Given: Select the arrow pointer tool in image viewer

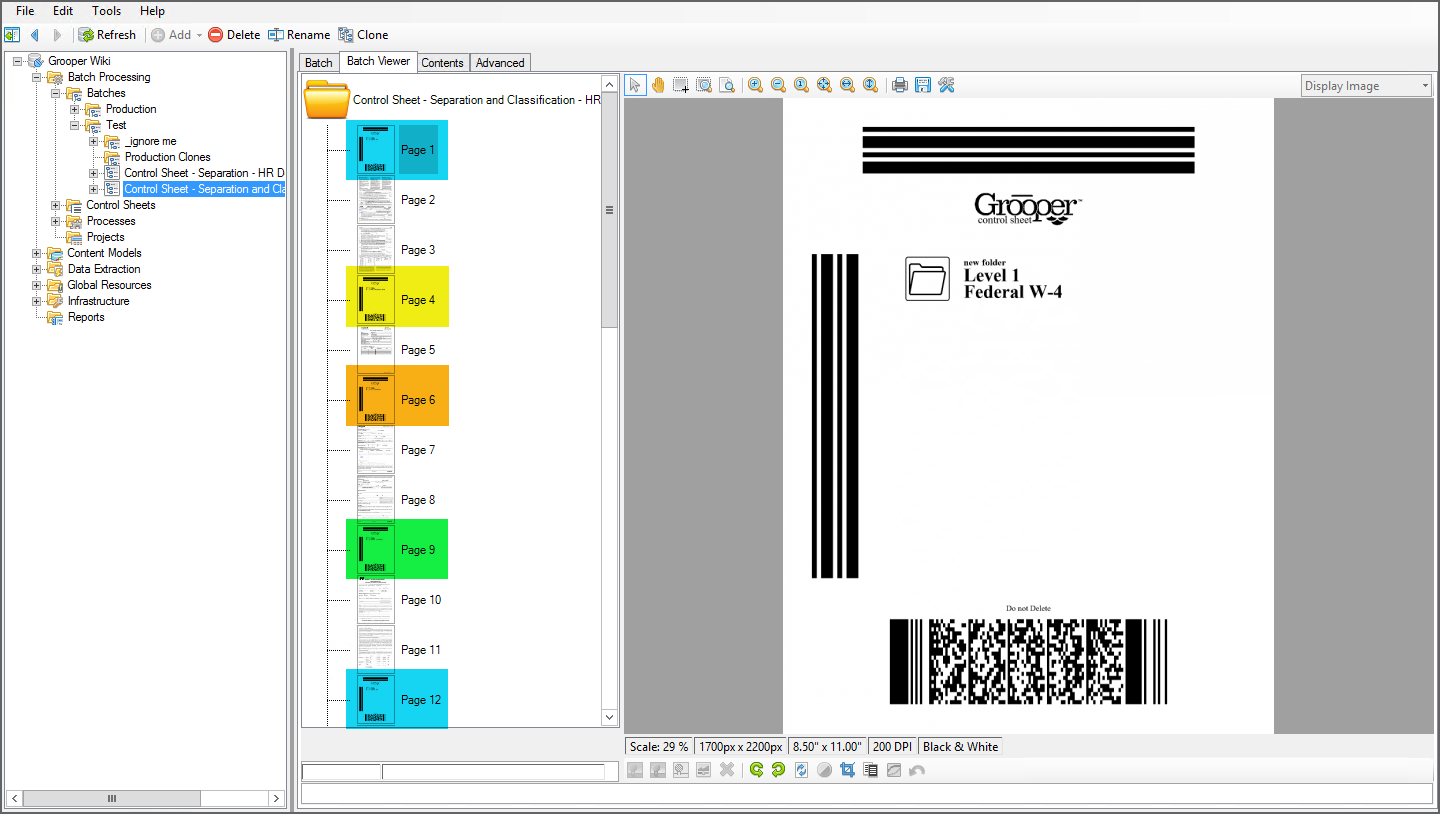Looking at the screenshot, I should tap(635, 85).
